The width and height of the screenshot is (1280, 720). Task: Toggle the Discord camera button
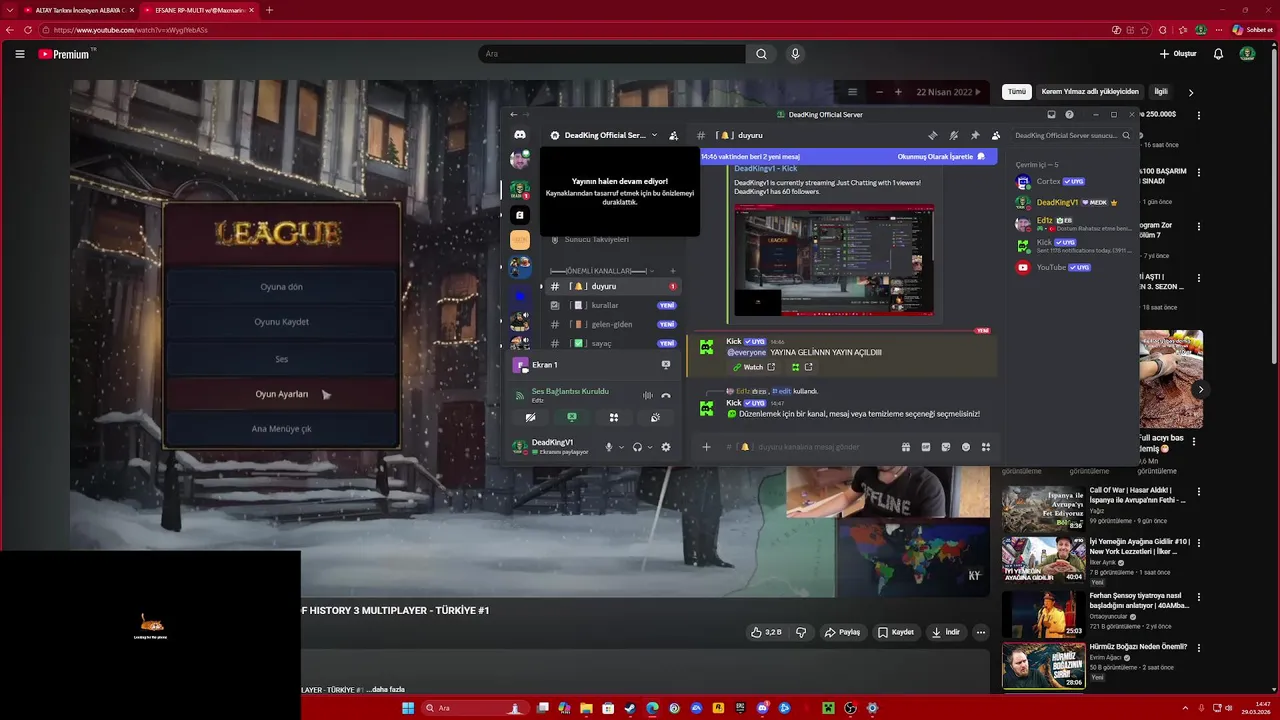pyautogui.click(x=530, y=418)
